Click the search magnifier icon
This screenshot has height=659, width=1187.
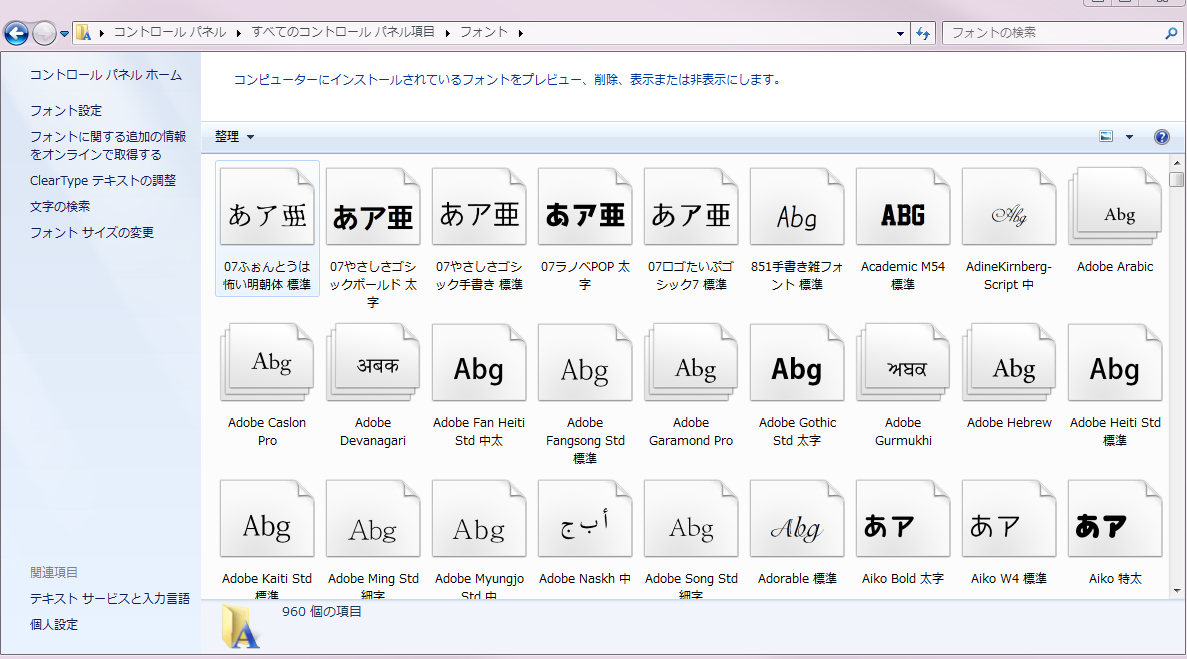[1172, 33]
